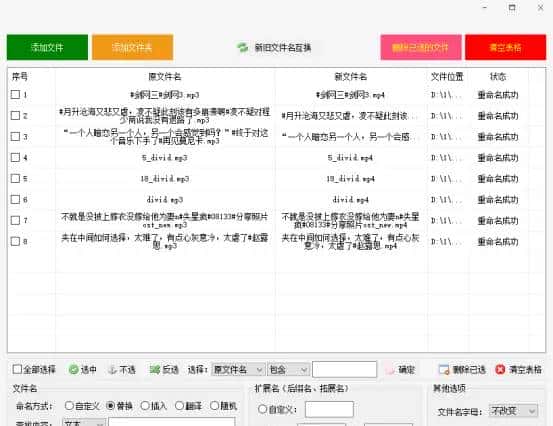Tick the checkbox for row 7
Viewport: 553px width, 426px height.
coord(15,220)
